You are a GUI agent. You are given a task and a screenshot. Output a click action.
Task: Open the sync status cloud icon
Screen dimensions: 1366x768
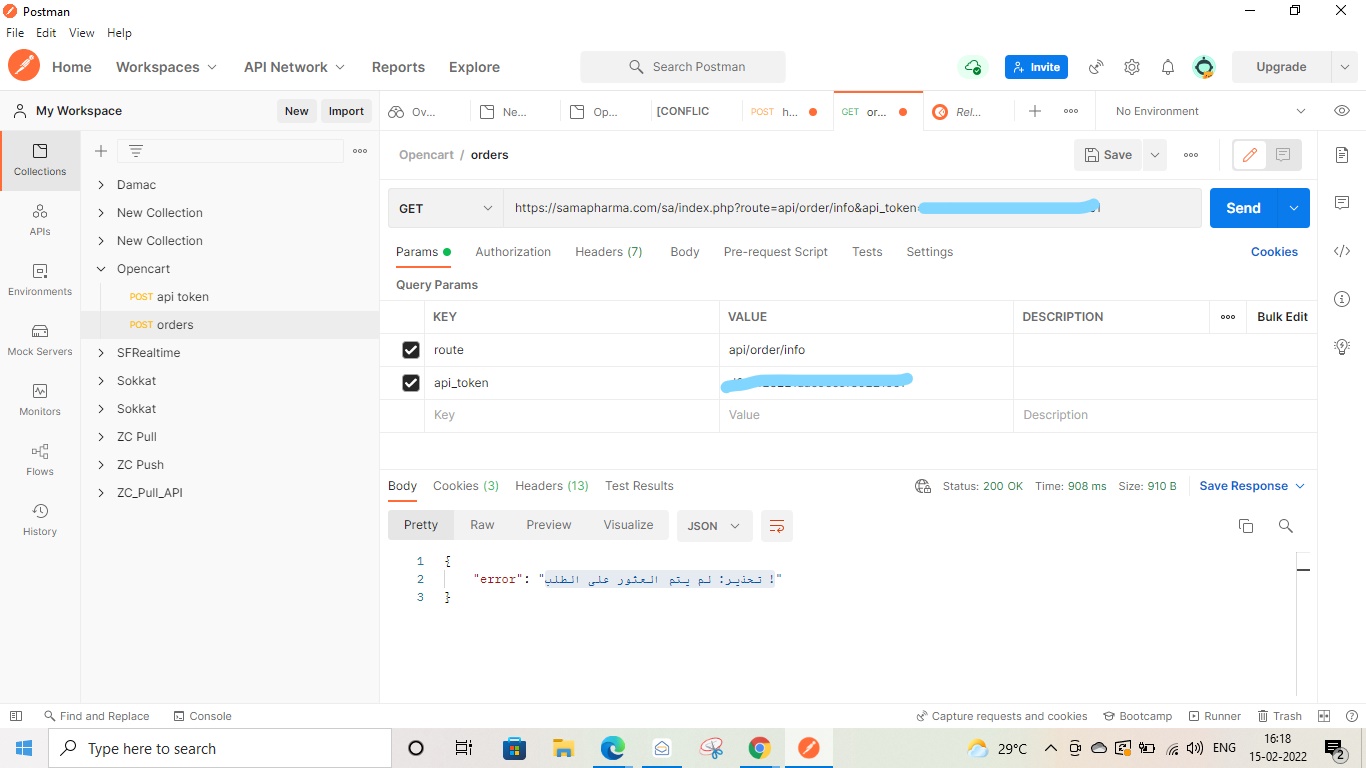tap(972, 67)
